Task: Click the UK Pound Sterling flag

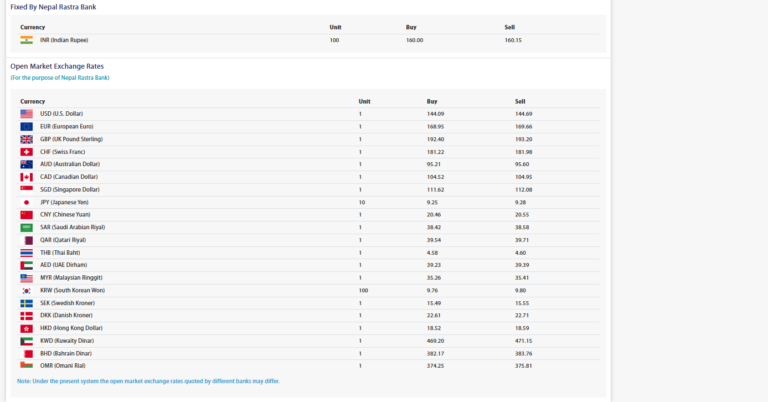Action: (x=26, y=139)
